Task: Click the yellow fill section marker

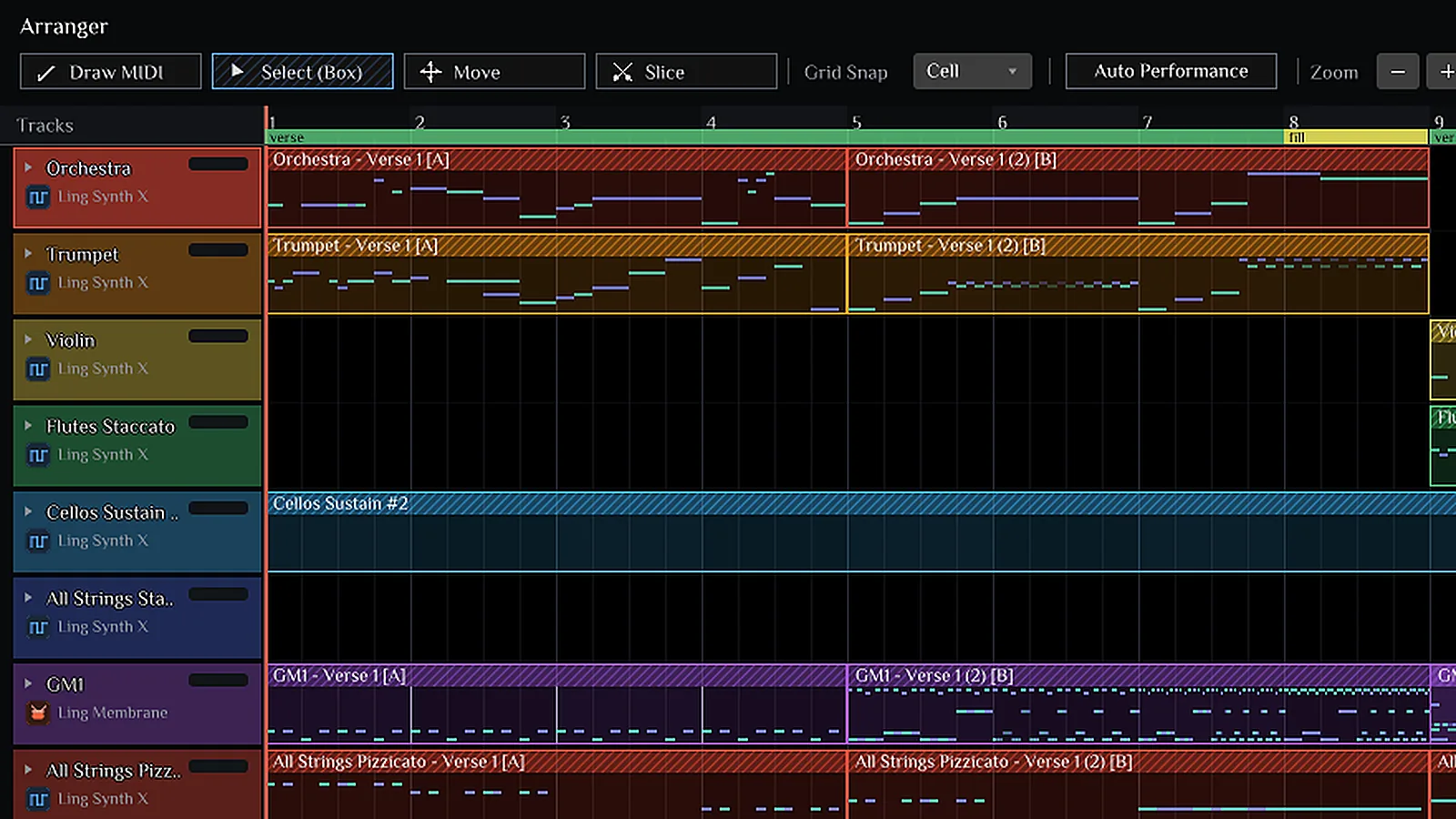Action: (x=1355, y=137)
